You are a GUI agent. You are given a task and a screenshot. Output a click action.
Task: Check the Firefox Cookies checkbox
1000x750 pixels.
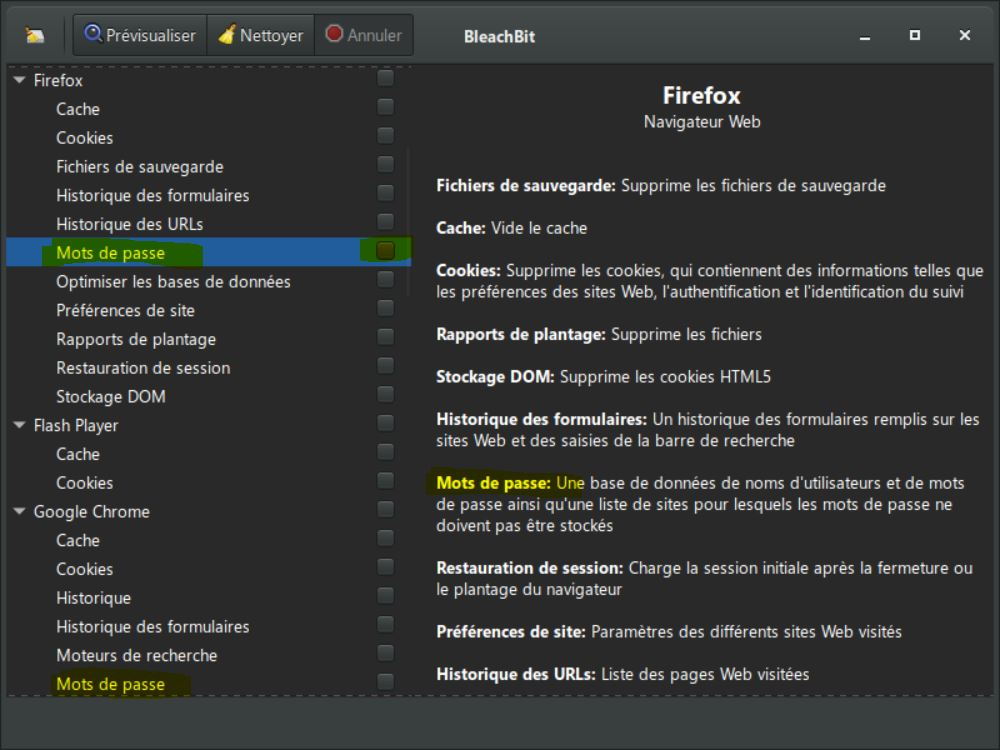pos(385,135)
